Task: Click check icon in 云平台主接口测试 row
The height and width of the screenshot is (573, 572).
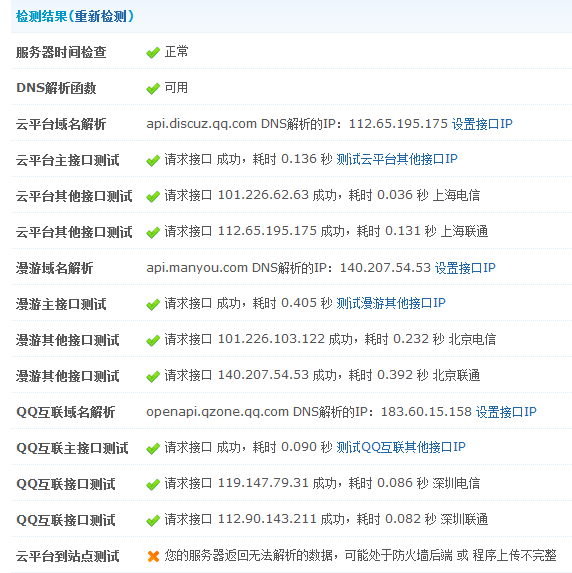Action: point(153,160)
